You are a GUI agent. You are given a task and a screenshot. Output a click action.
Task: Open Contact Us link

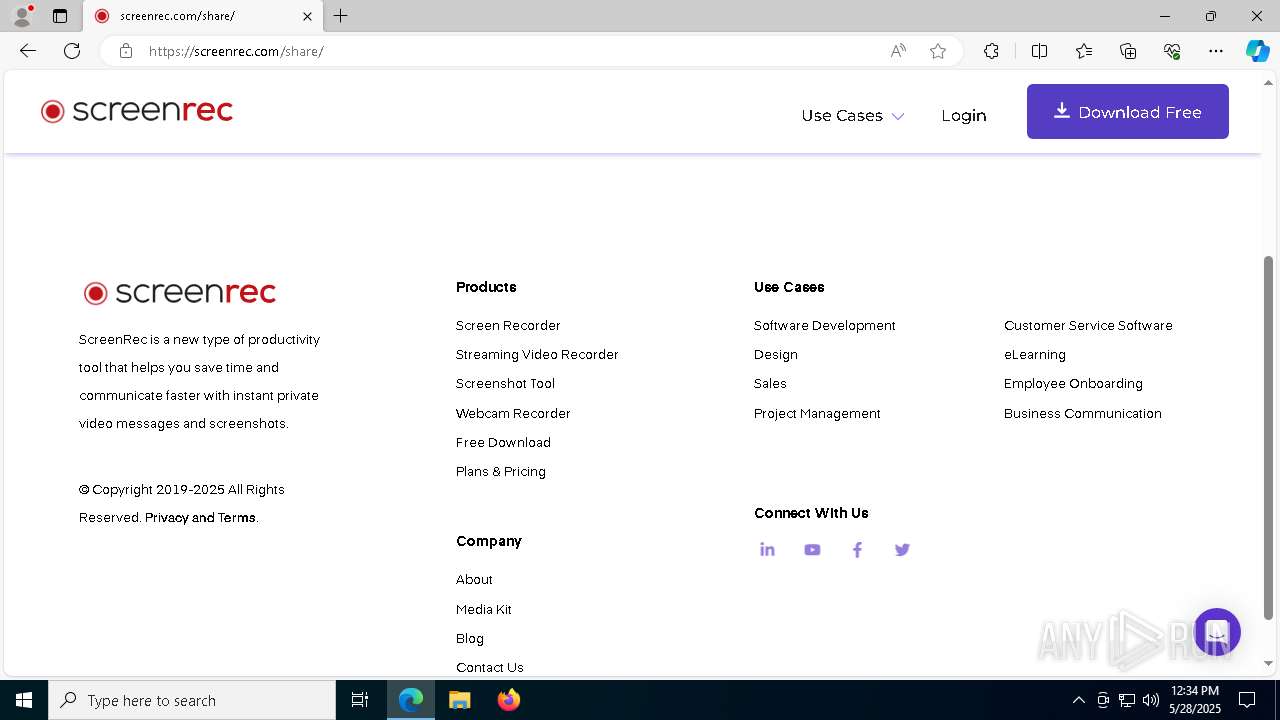(x=490, y=668)
